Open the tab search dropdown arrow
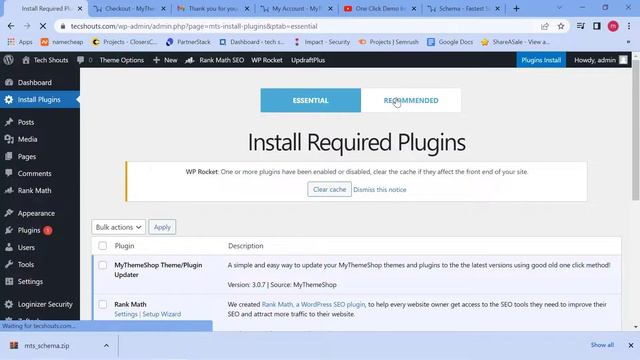640x360 pixels. [x=559, y=8]
